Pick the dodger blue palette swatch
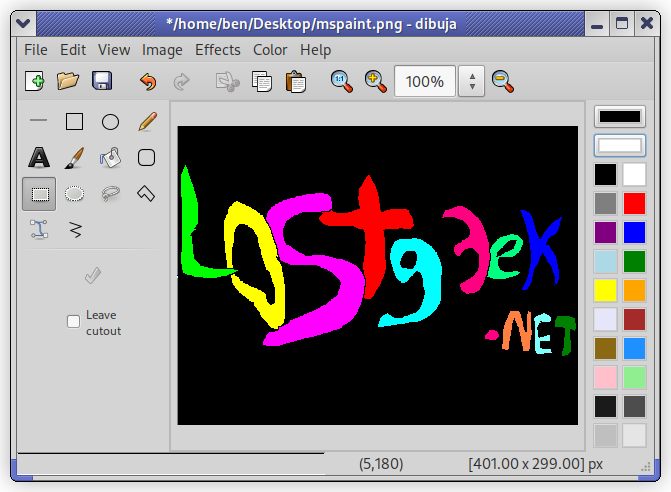Viewport: 671px width, 492px height. click(634, 348)
